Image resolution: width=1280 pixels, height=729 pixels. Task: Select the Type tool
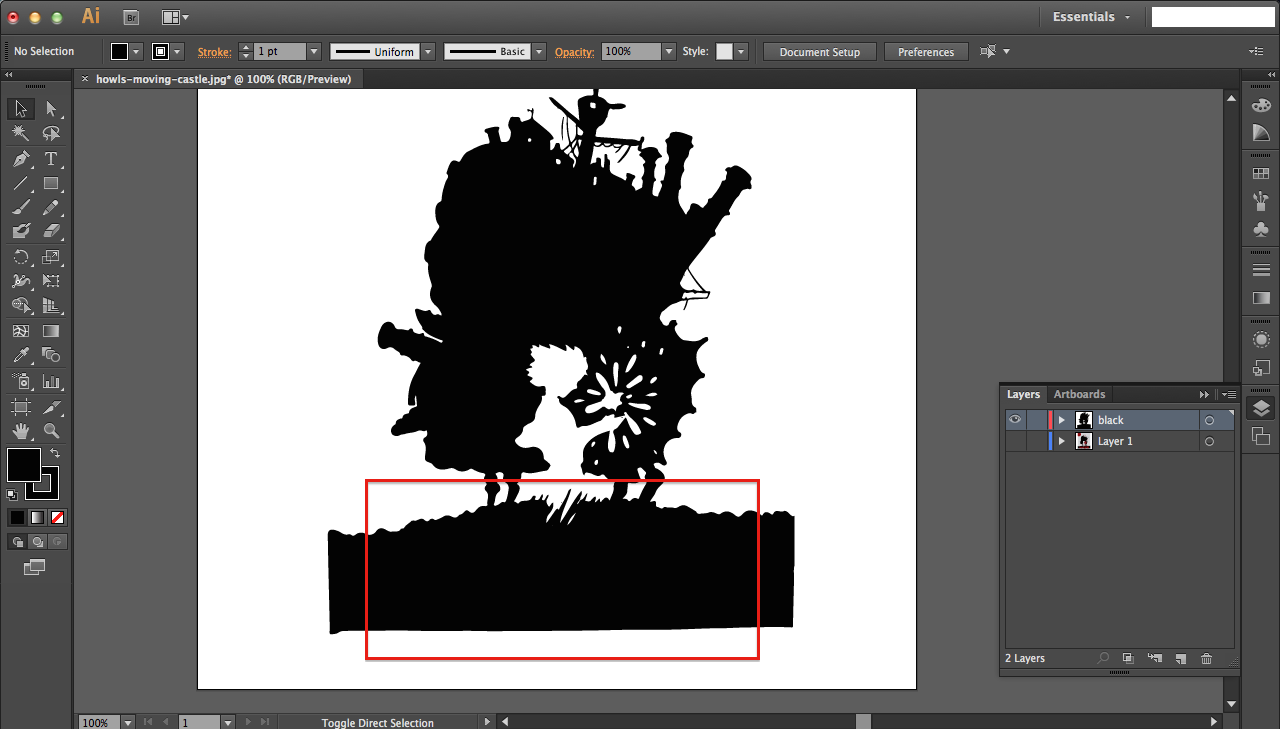pos(51,159)
